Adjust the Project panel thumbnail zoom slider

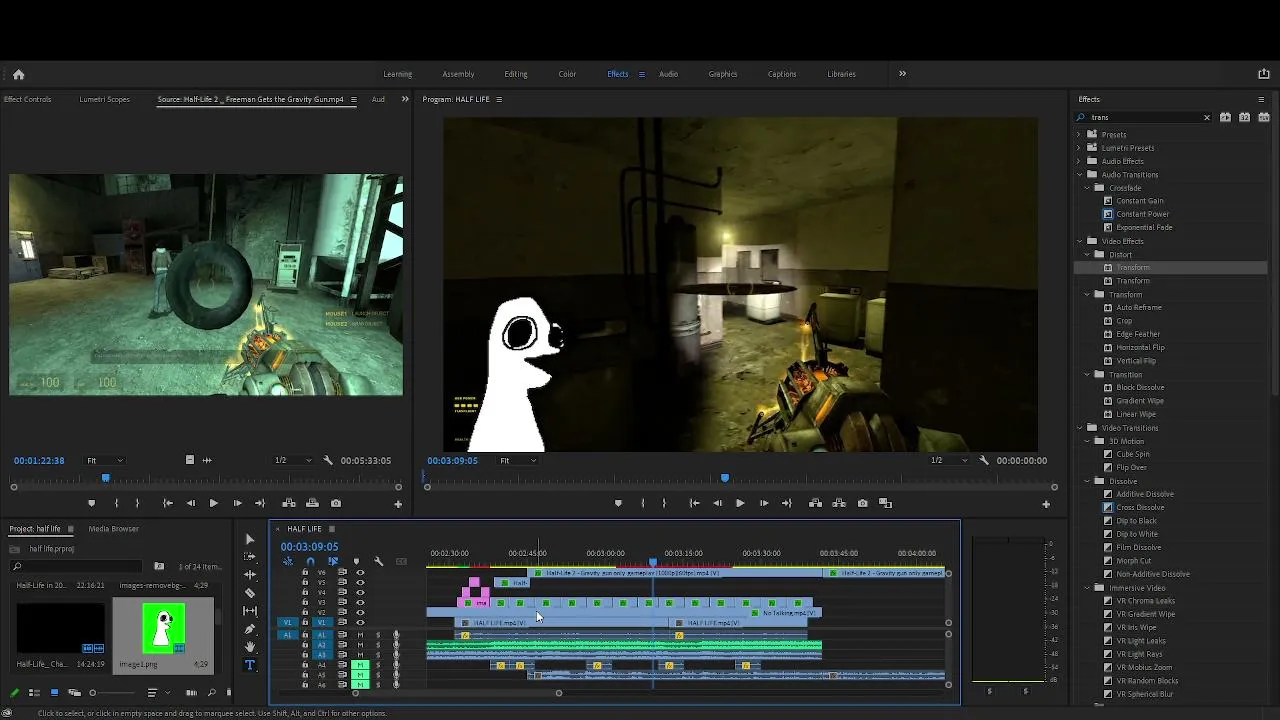[93, 693]
